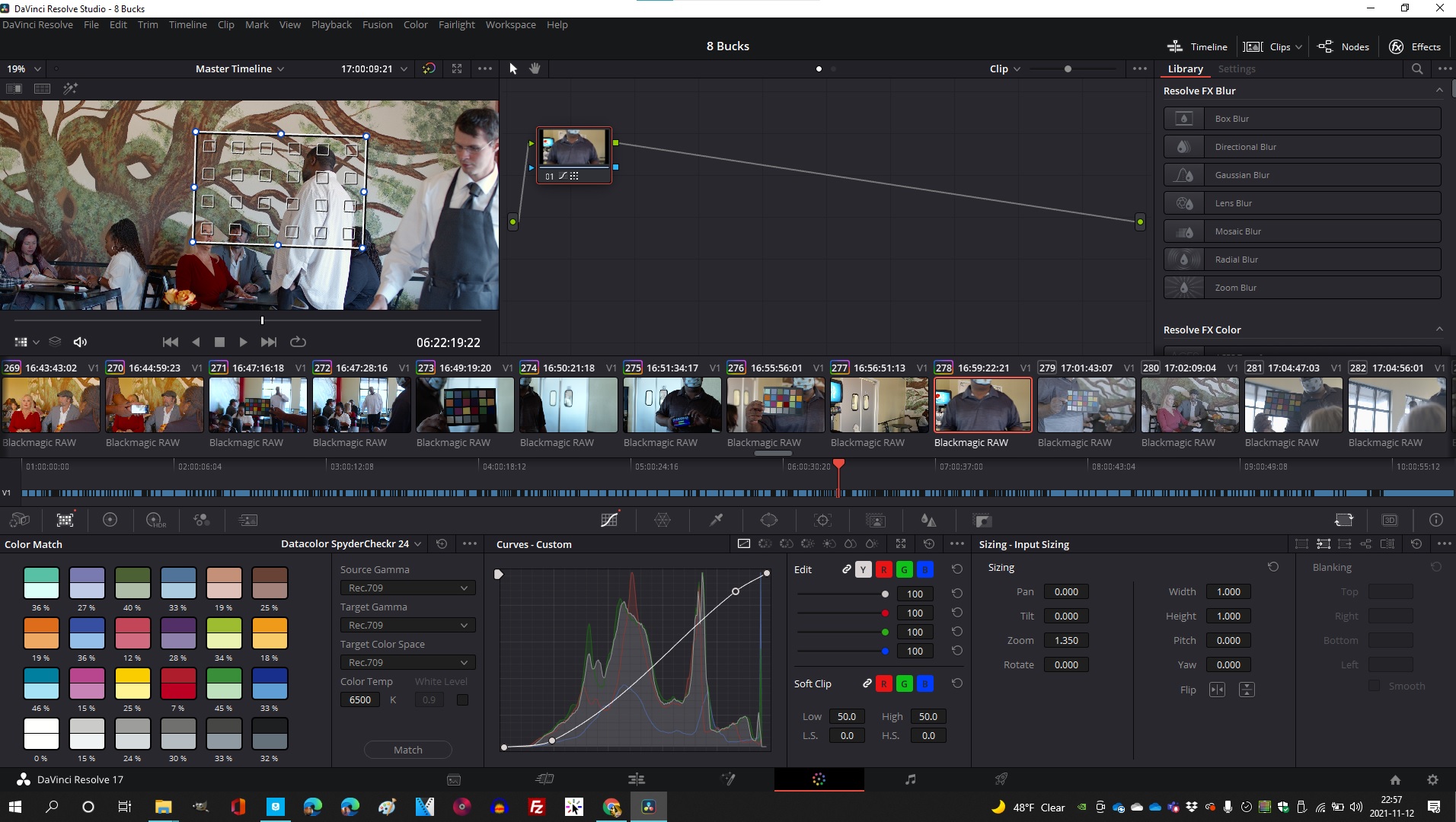
Task: Click the red intensity slider handle
Action: click(884, 613)
